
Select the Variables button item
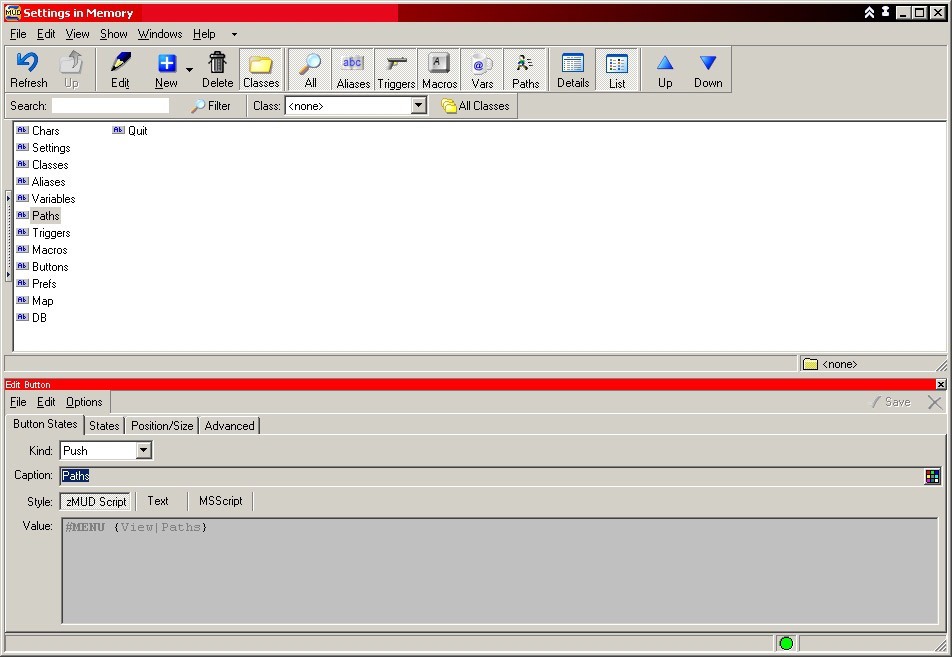46,199
